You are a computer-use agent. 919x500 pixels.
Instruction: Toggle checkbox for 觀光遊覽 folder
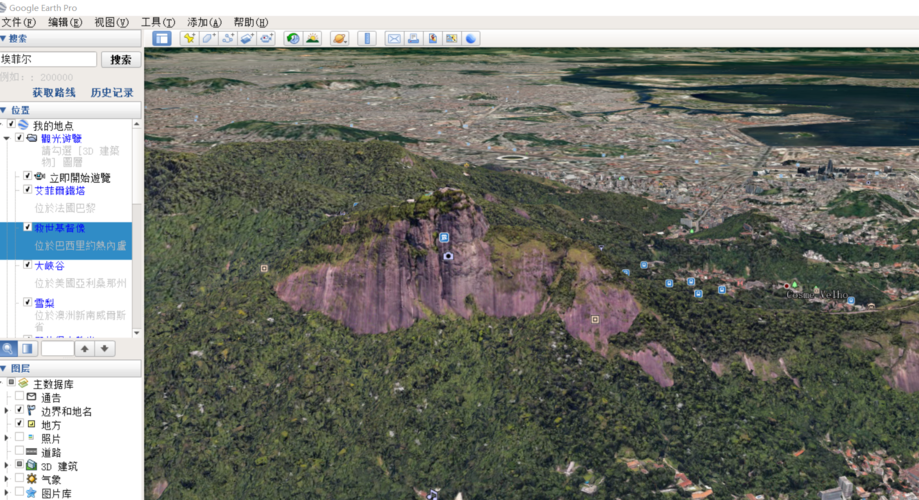19,138
